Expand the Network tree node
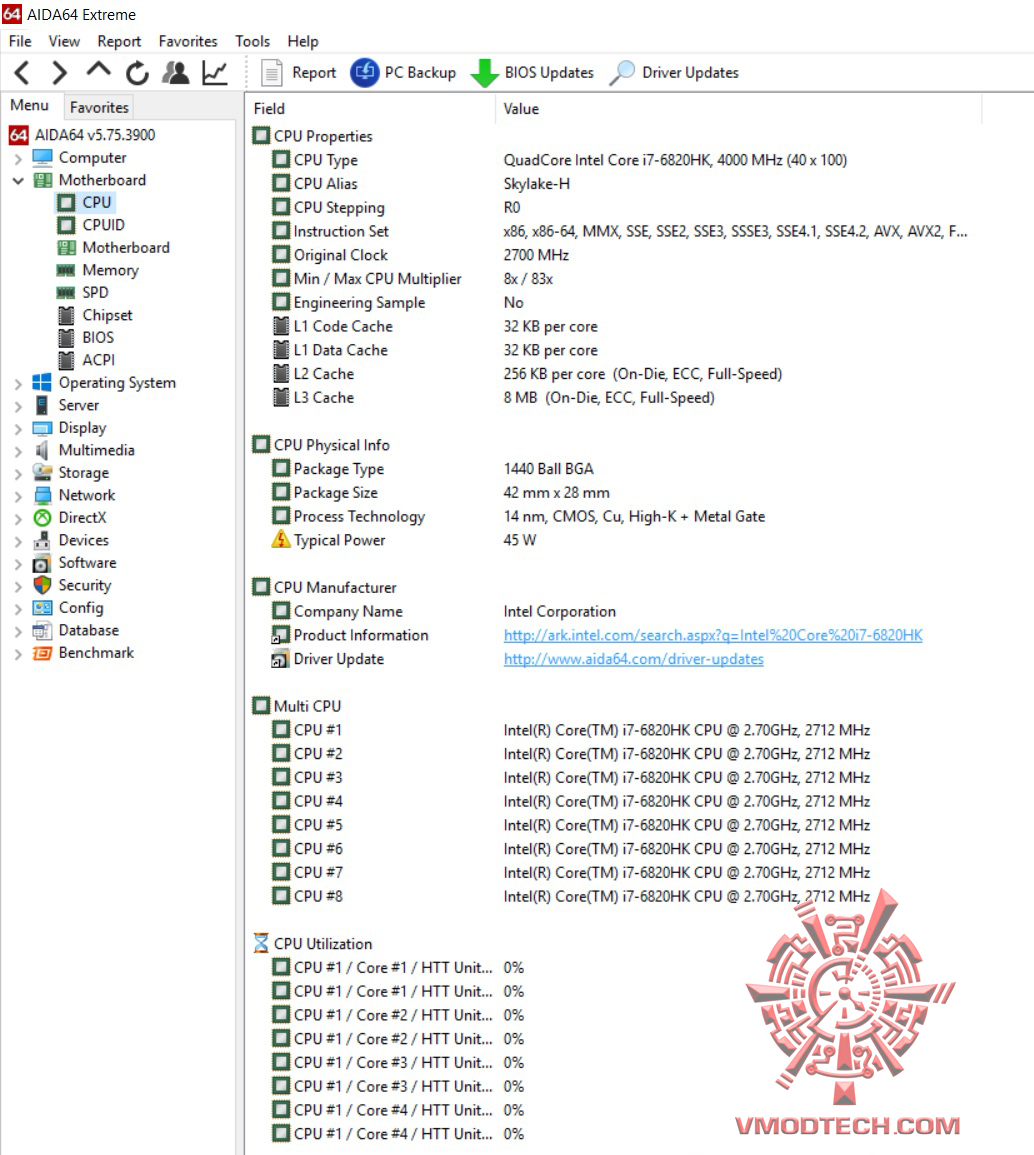This screenshot has width=1034, height=1155. 18,496
